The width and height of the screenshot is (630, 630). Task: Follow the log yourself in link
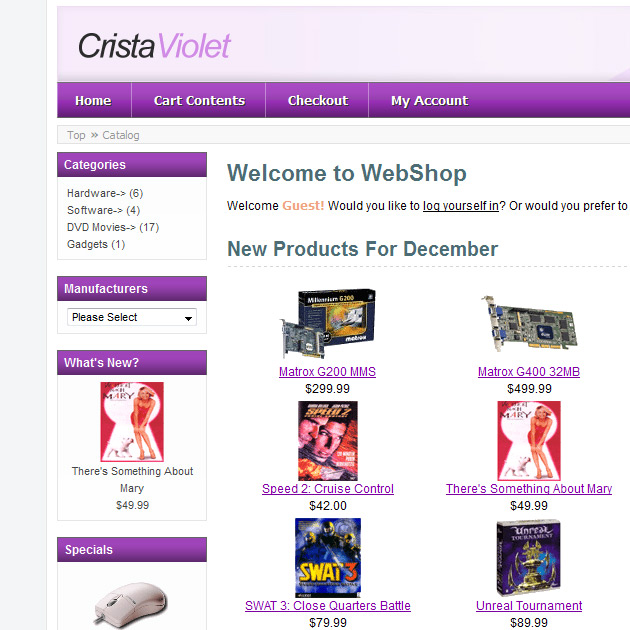coord(461,206)
